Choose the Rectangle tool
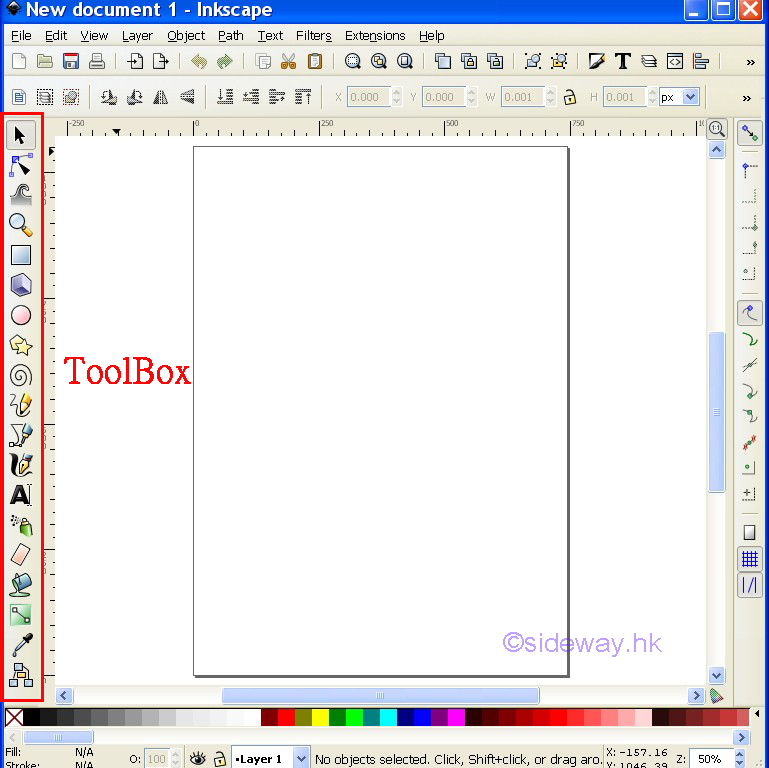The image size is (769, 768). [x=21, y=255]
